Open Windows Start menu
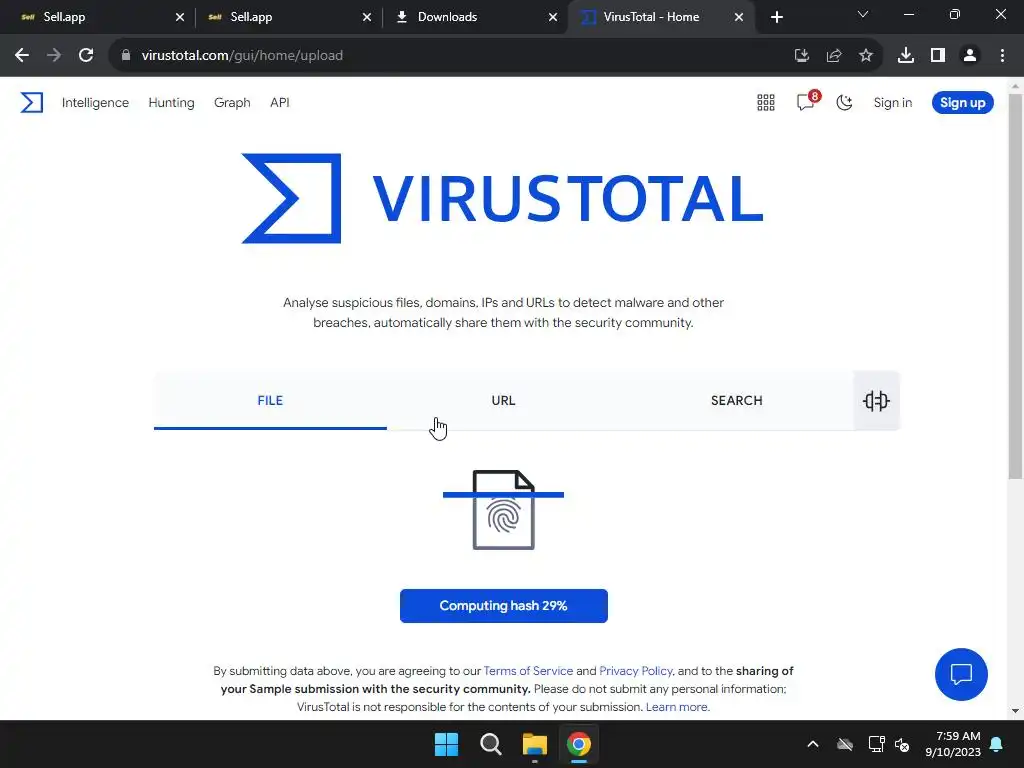 447,744
